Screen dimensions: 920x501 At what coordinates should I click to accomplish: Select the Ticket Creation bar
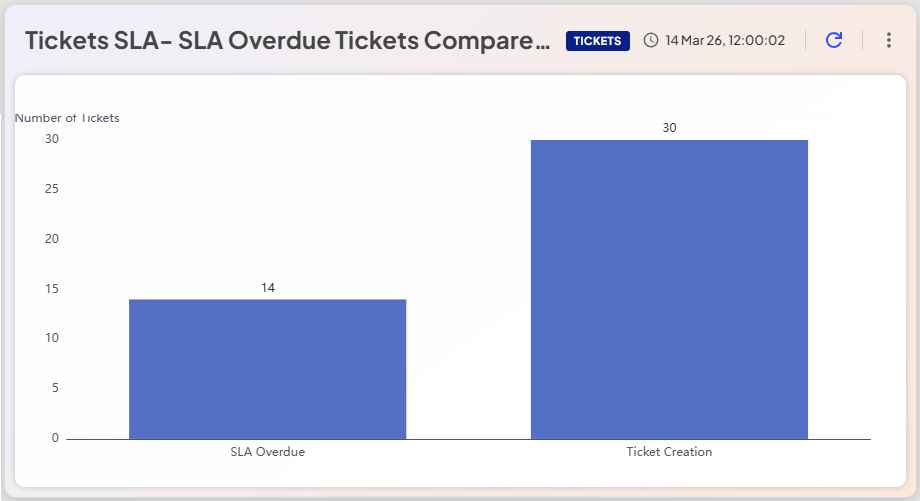click(669, 289)
